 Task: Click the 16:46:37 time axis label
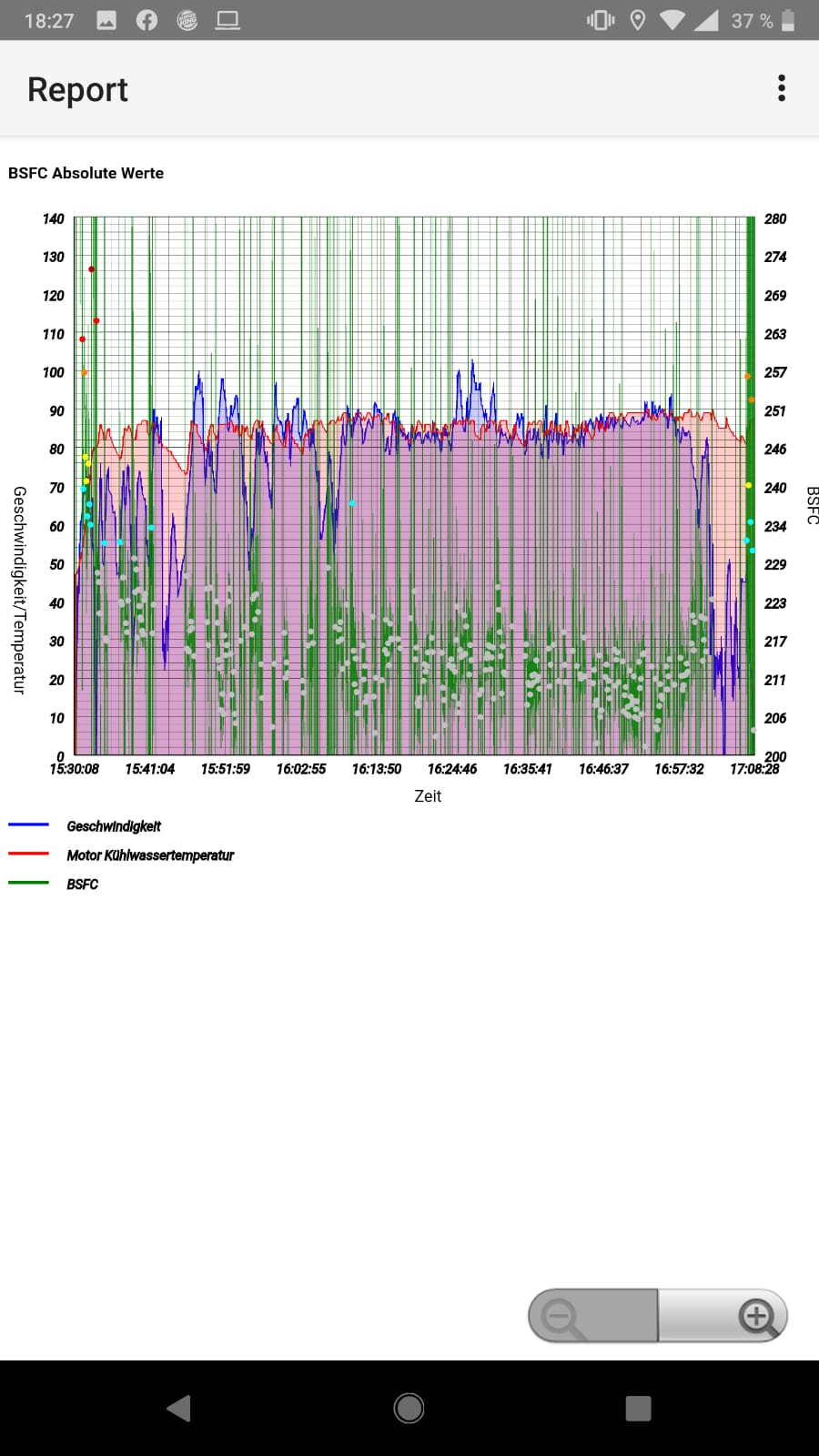click(603, 769)
